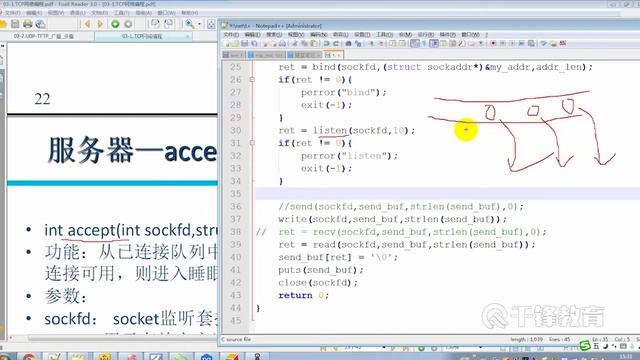This screenshot has width=640, height=360.
Task: Click the Save All icon in Notepad++
Action: 254,43
